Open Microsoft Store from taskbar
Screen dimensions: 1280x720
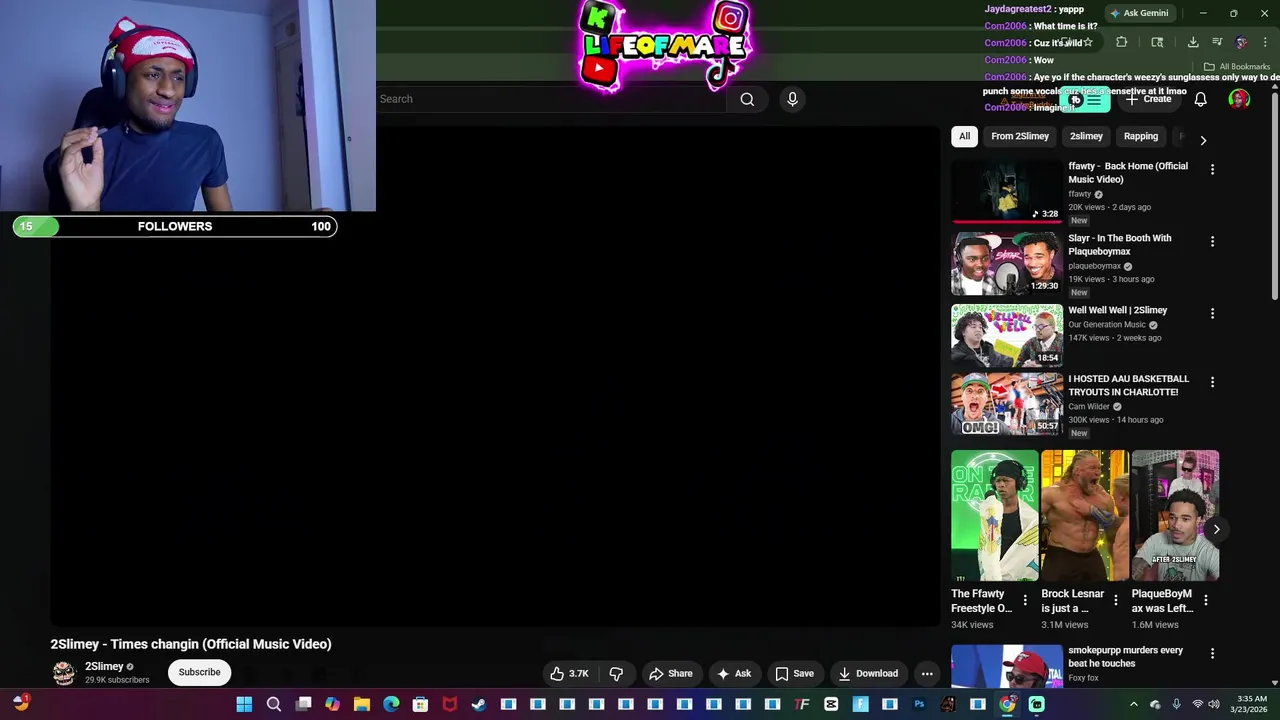[420, 705]
